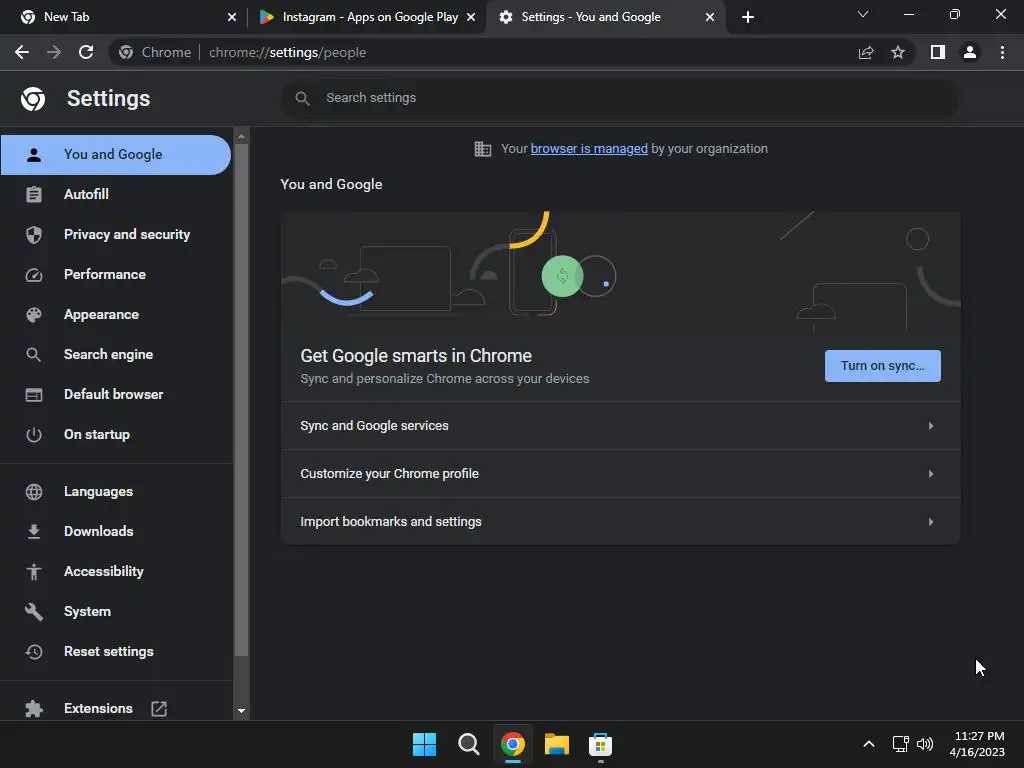Viewport: 1024px width, 768px height.
Task: Click the Chrome icon in the taskbar
Action: tap(513, 744)
